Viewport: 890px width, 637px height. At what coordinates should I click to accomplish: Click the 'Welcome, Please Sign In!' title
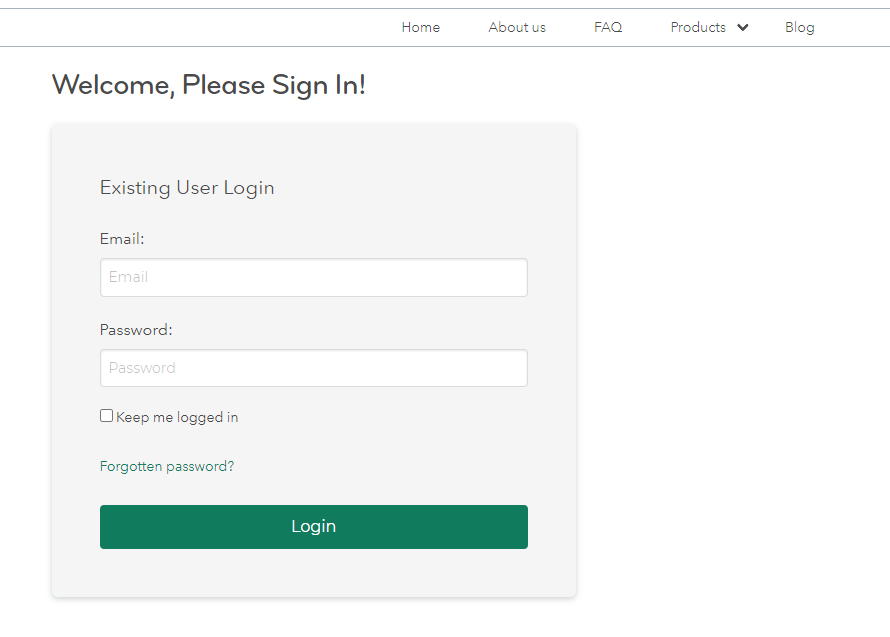click(209, 85)
